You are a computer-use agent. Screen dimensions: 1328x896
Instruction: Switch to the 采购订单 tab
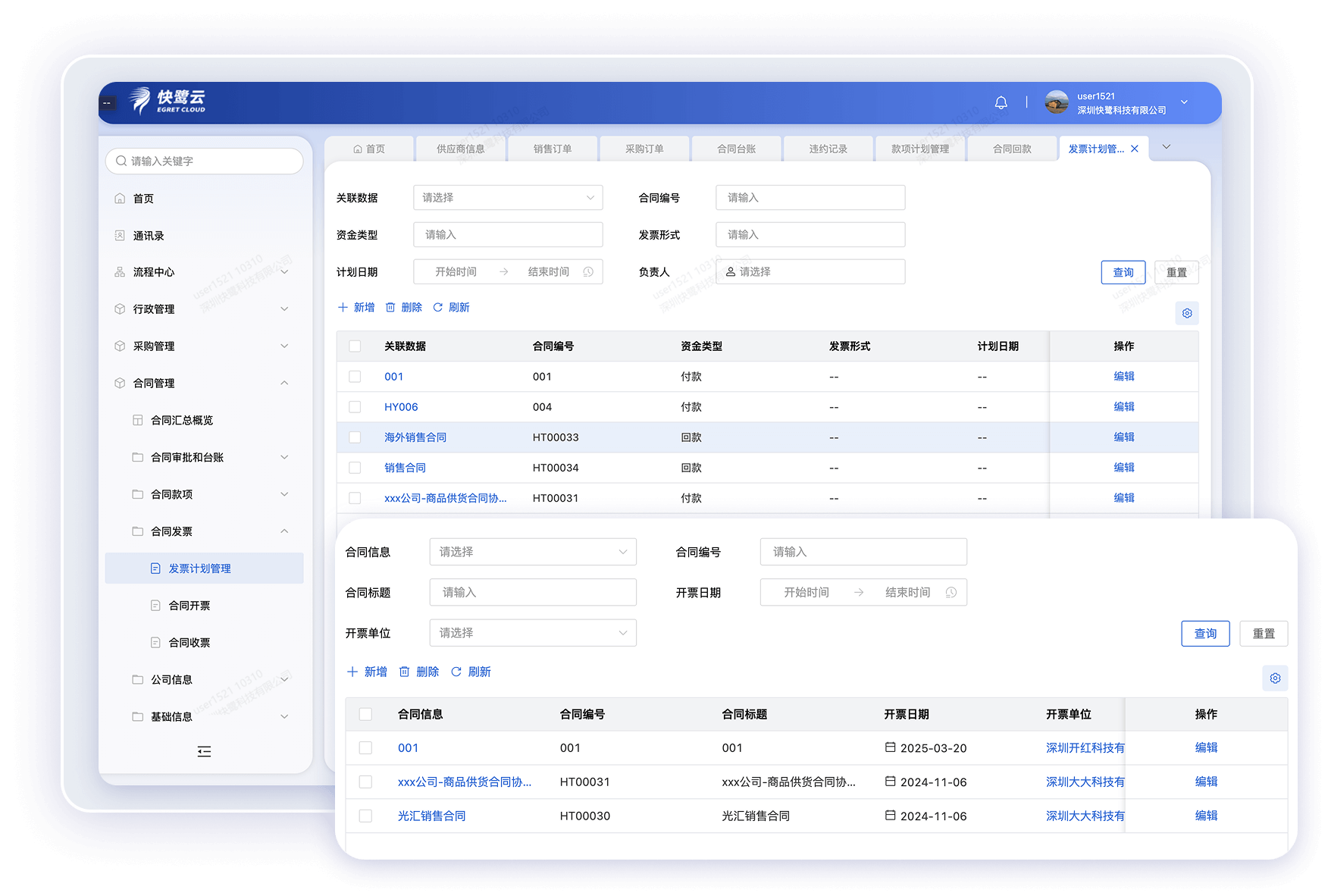[x=644, y=149]
